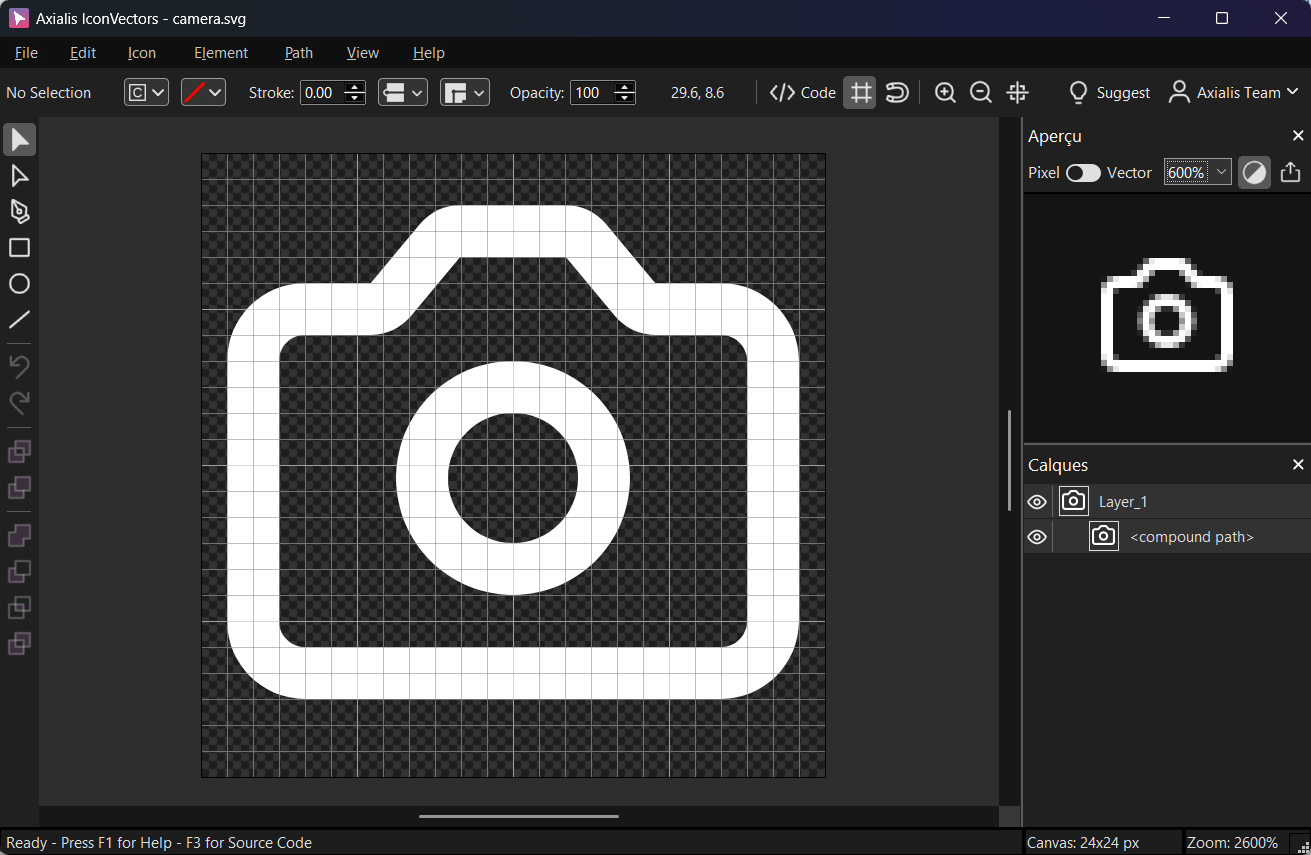Open the stroke color dropdown

point(203,93)
